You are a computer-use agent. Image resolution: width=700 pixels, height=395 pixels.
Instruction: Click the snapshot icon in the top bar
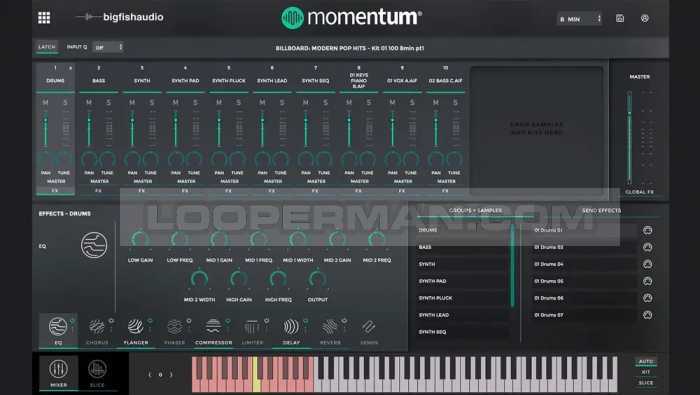click(620, 19)
